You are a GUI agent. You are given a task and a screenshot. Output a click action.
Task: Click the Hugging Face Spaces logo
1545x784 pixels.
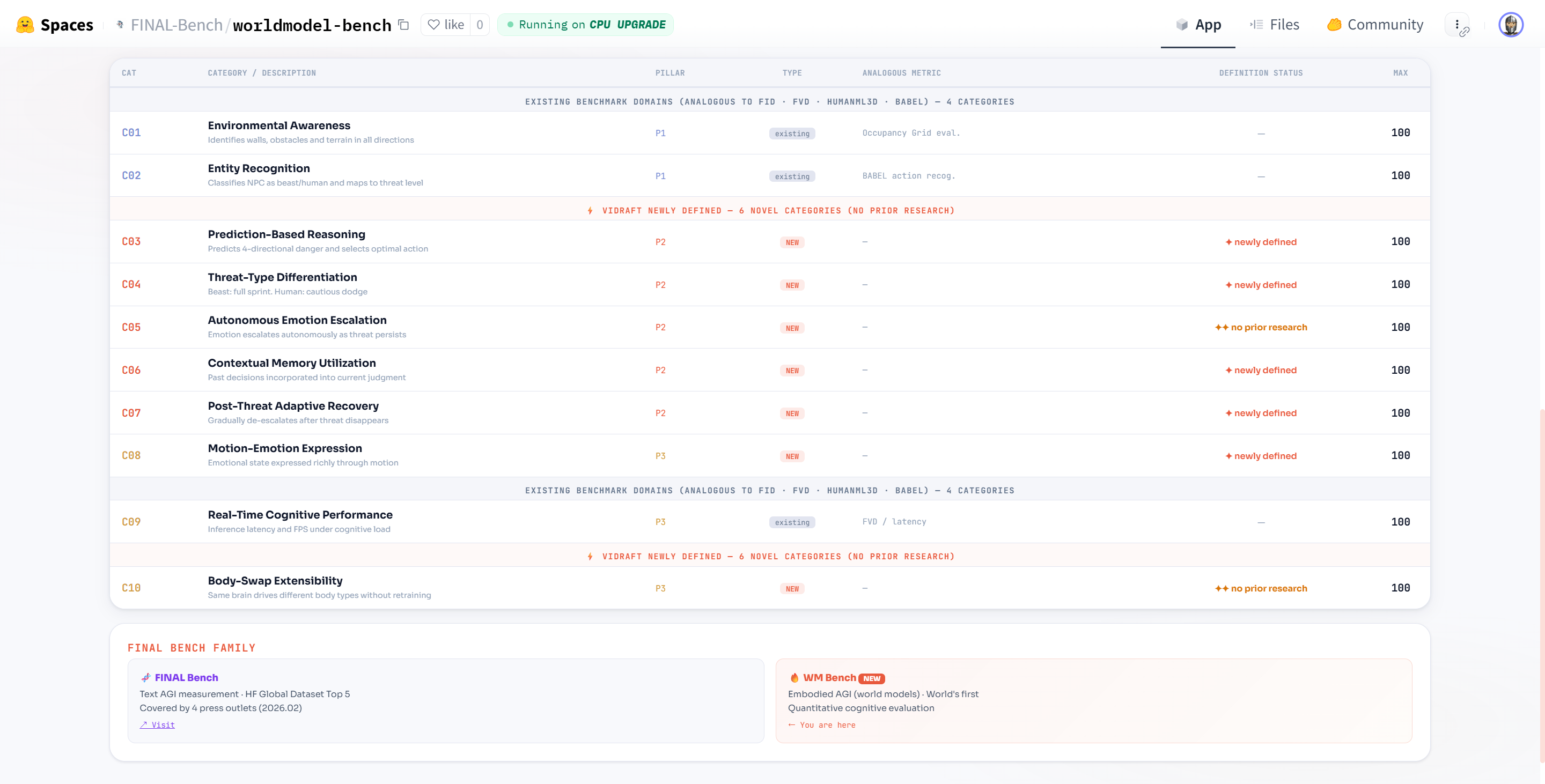click(x=25, y=25)
